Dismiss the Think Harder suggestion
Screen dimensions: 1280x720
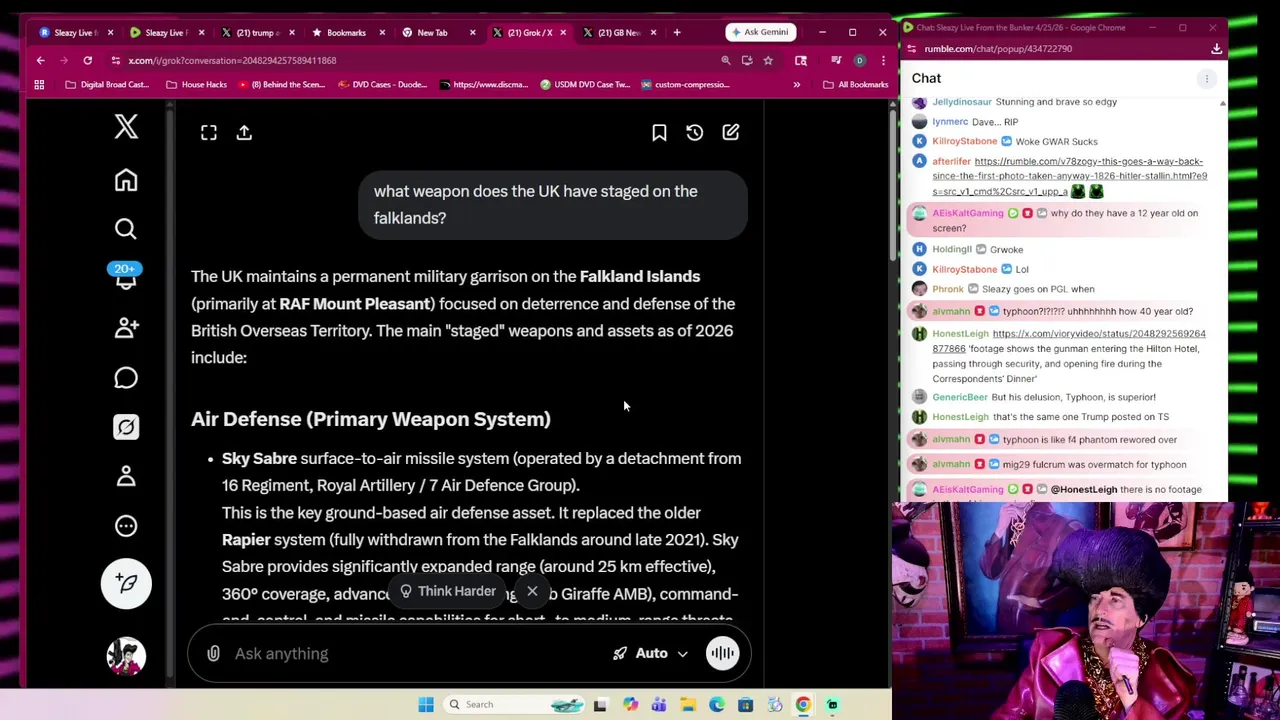coord(532,591)
